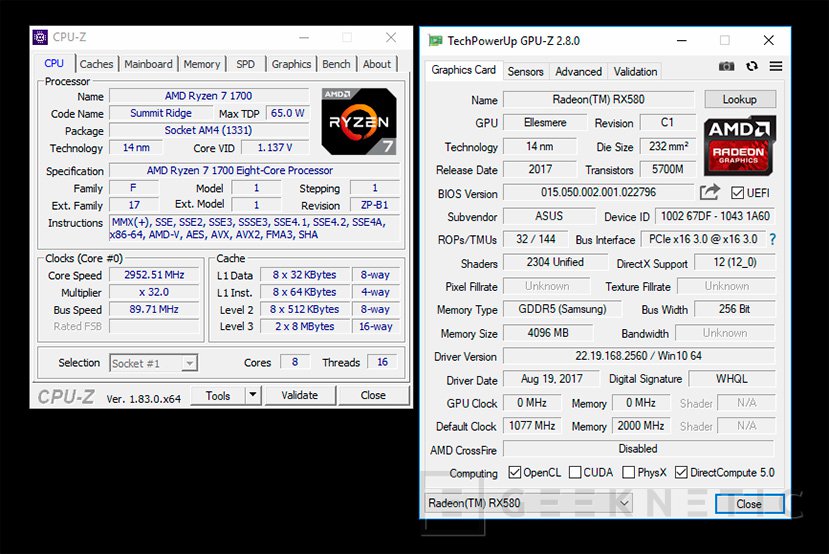Expand the Tools dropdown arrow in CPU-Z
The width and height of the screenshot is (829, 554).
[x=253, y=395]
